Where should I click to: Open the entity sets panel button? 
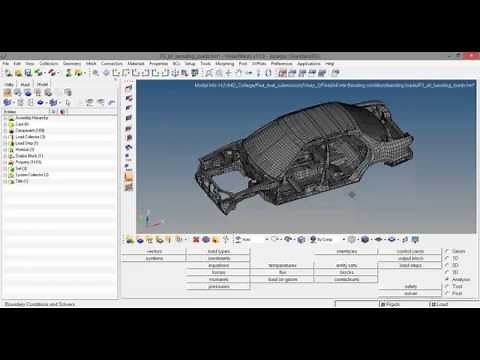coord(346,265)
